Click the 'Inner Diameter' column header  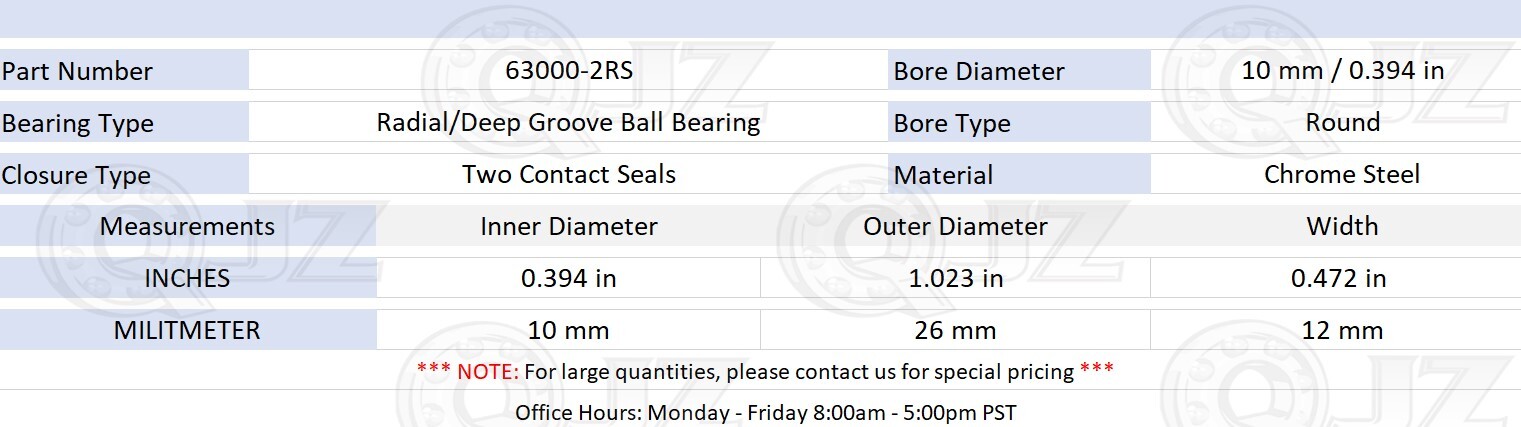[x=569, y=226]
